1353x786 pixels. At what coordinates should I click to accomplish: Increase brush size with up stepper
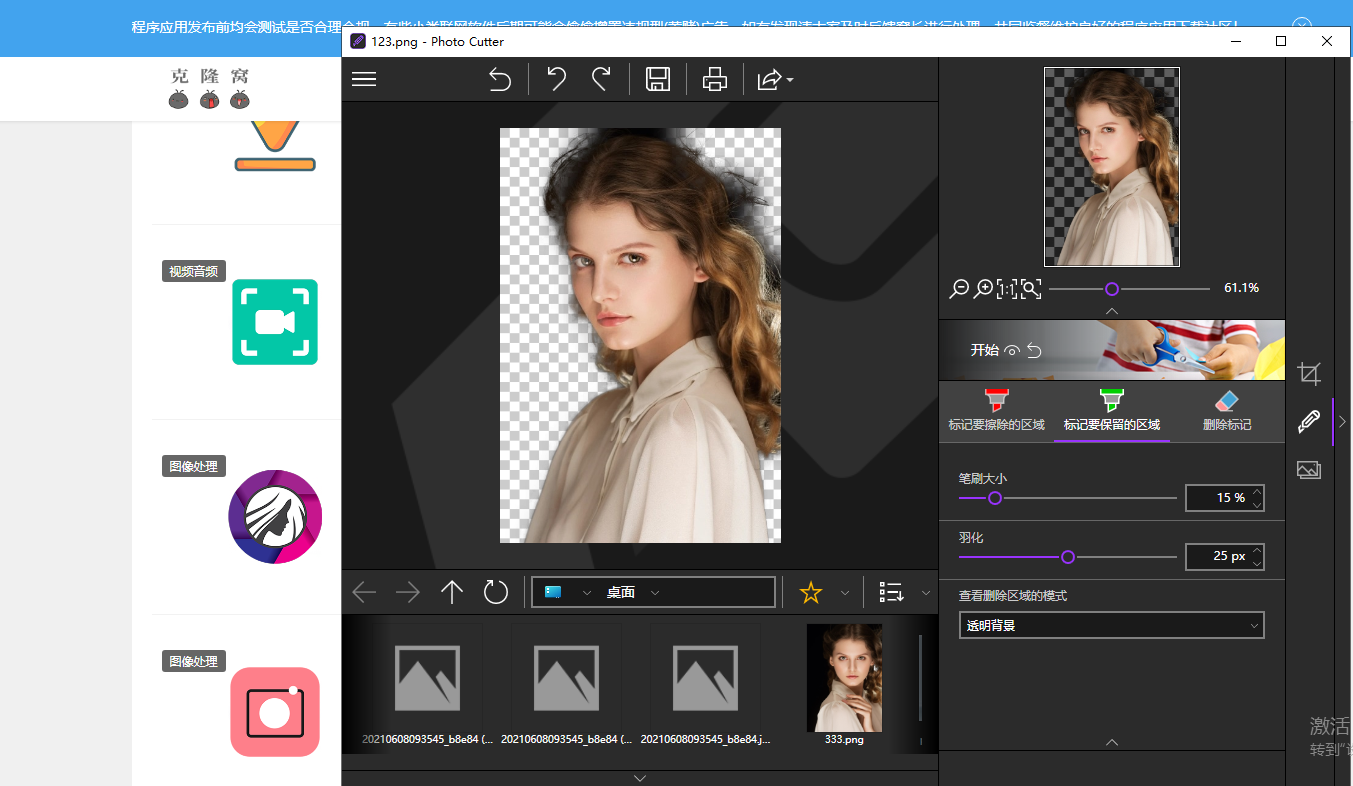tap(1257, 491)
